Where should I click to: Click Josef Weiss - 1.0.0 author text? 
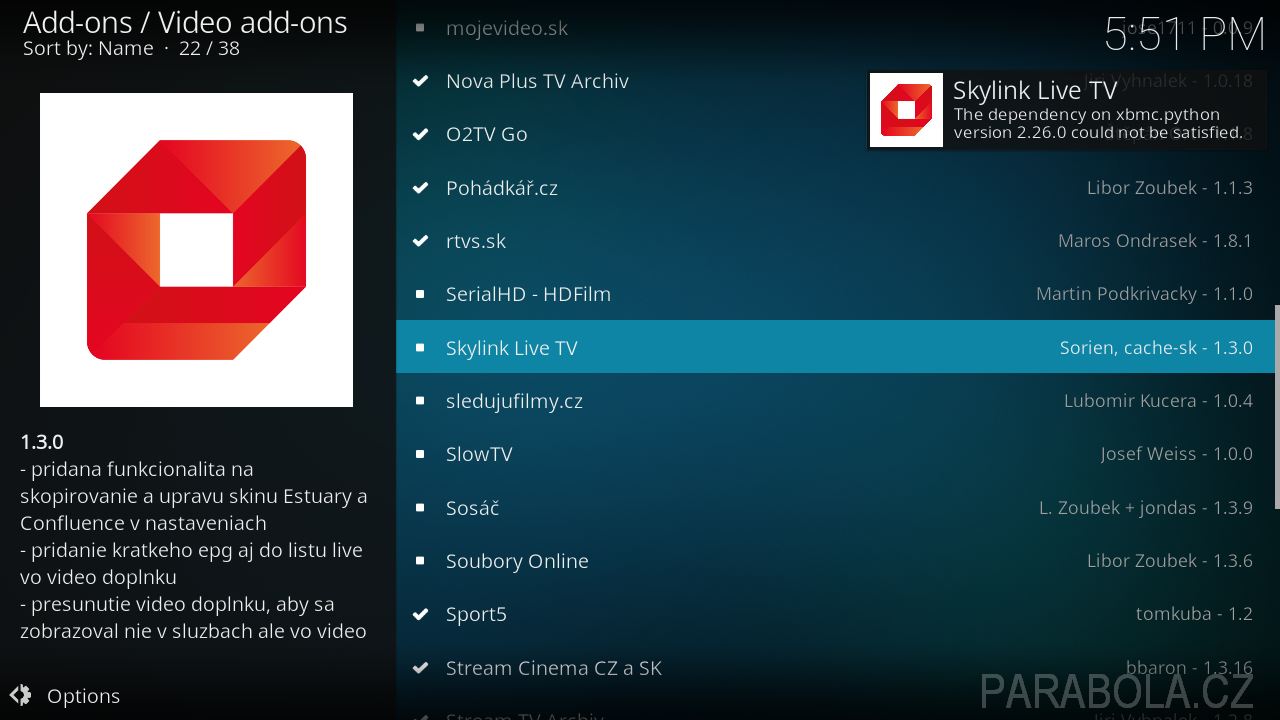pos(1177,454)
